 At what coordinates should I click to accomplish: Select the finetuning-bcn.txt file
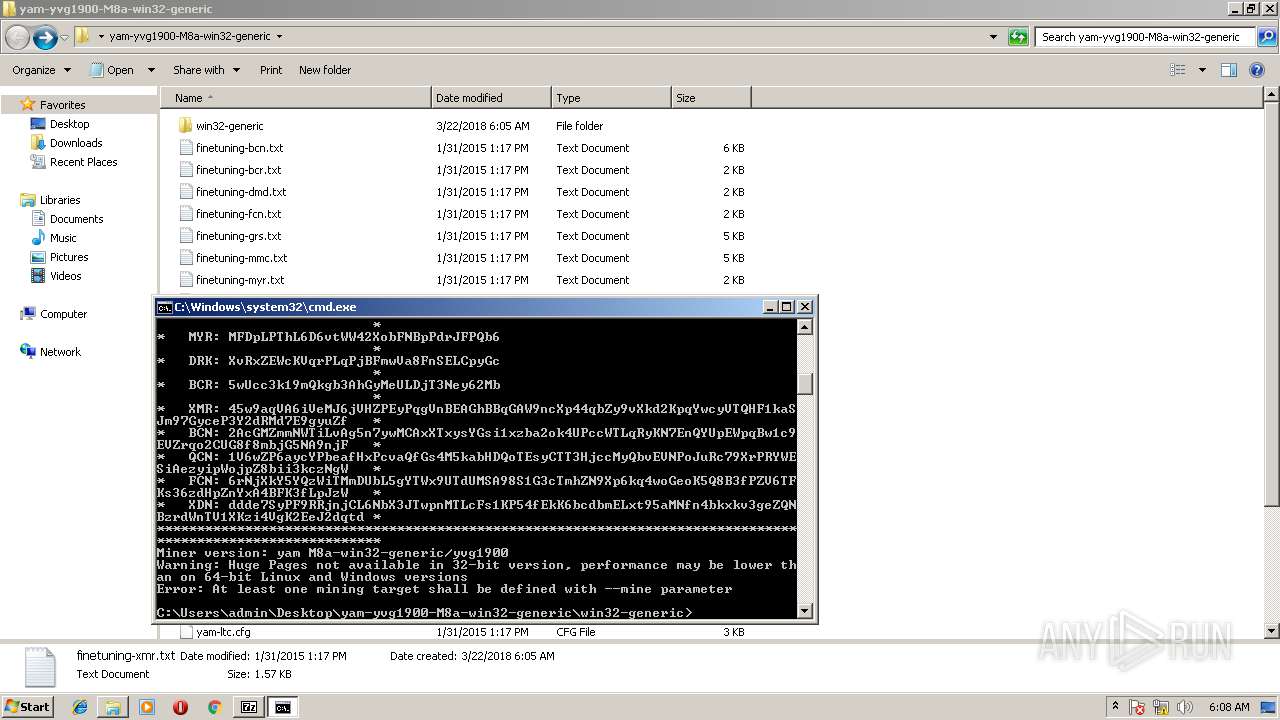[239, 148]
